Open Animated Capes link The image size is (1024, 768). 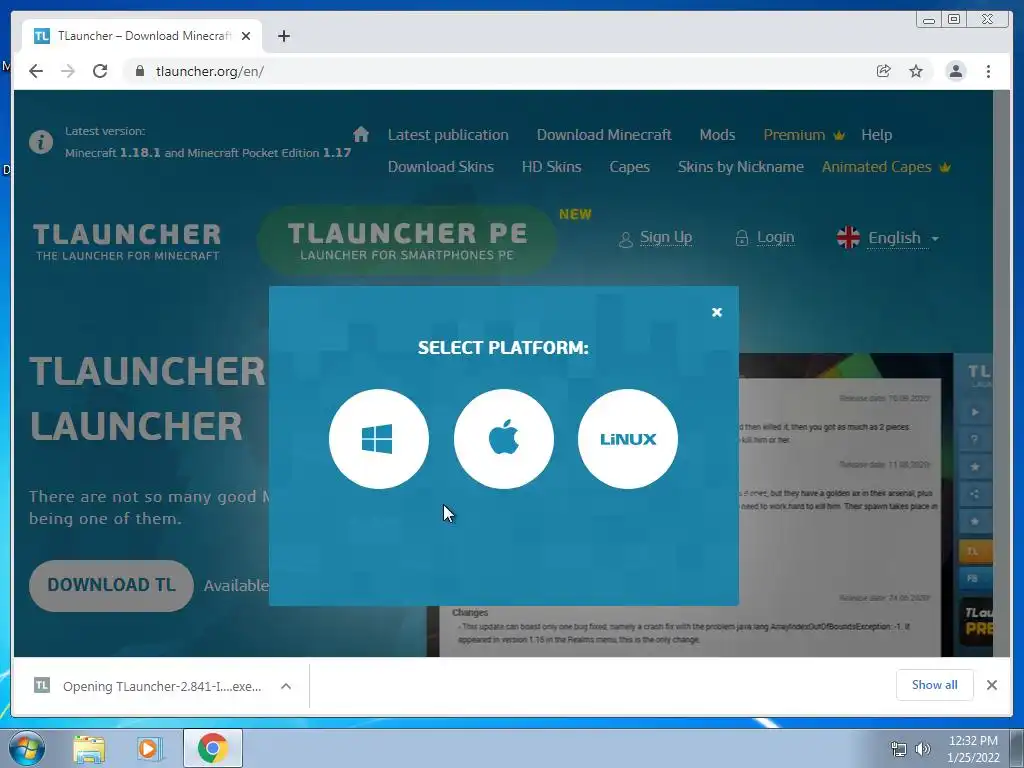click(886, 167)
